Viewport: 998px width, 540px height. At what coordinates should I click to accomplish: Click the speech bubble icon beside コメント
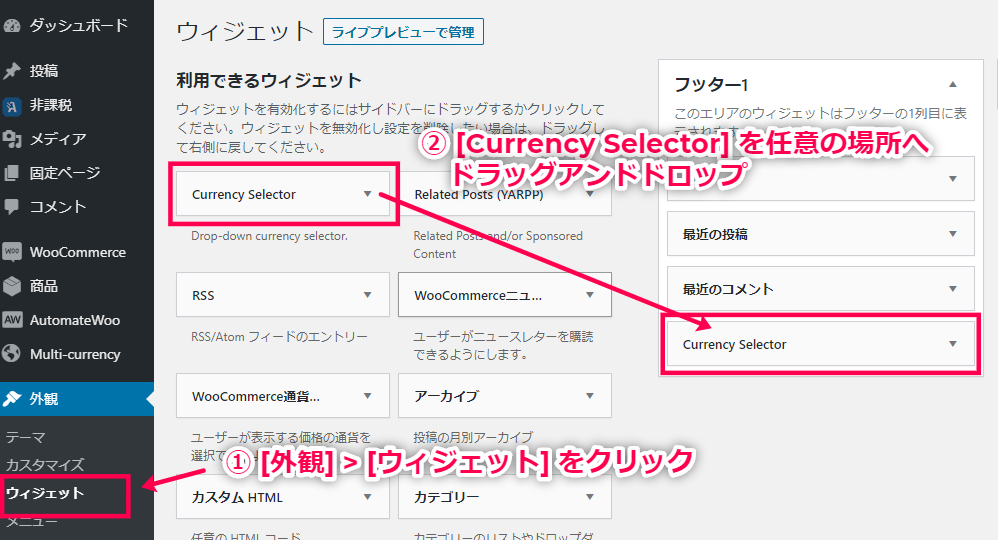click(12, 206)
